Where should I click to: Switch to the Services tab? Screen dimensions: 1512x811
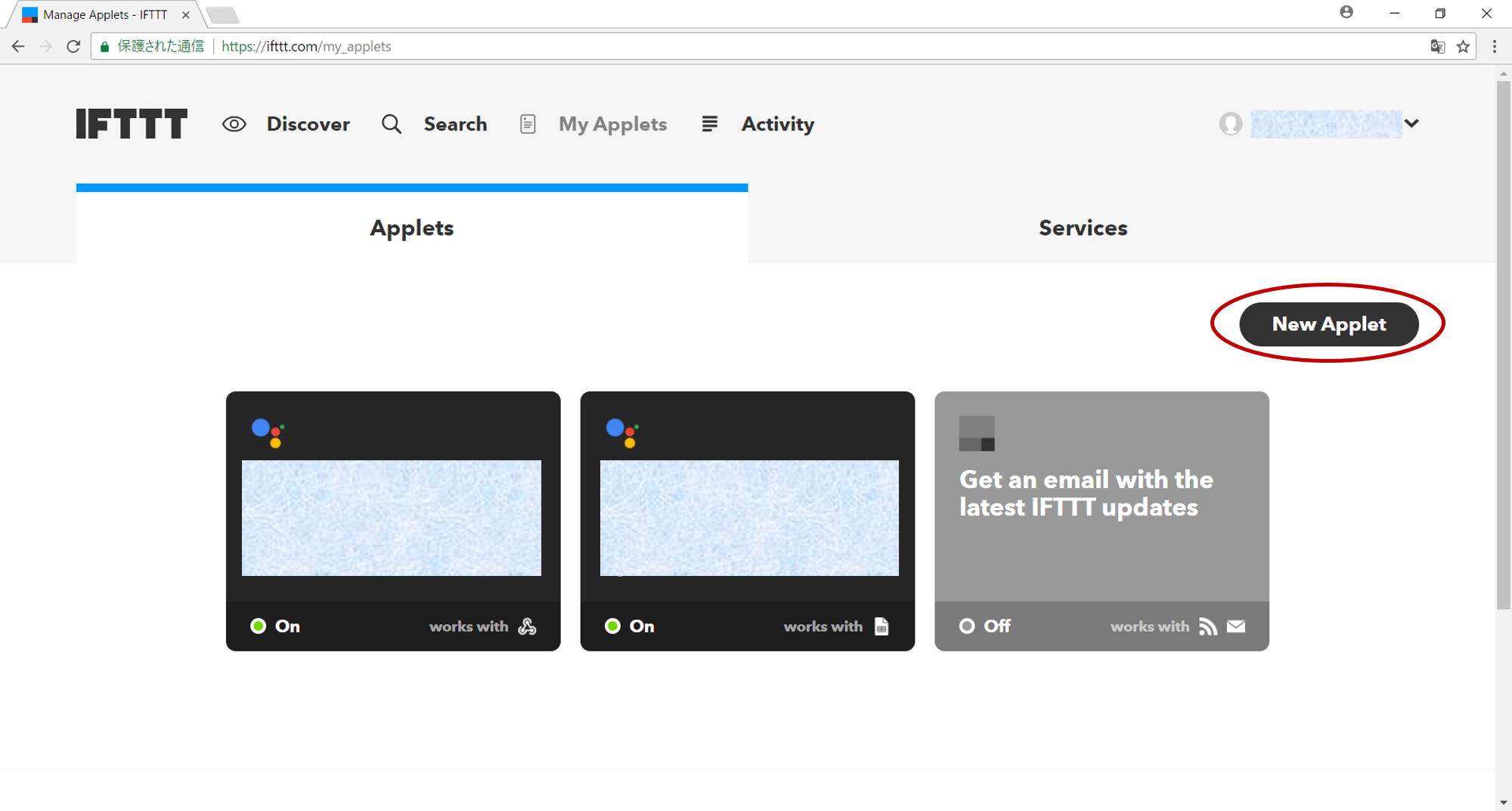pos(1083,228)
